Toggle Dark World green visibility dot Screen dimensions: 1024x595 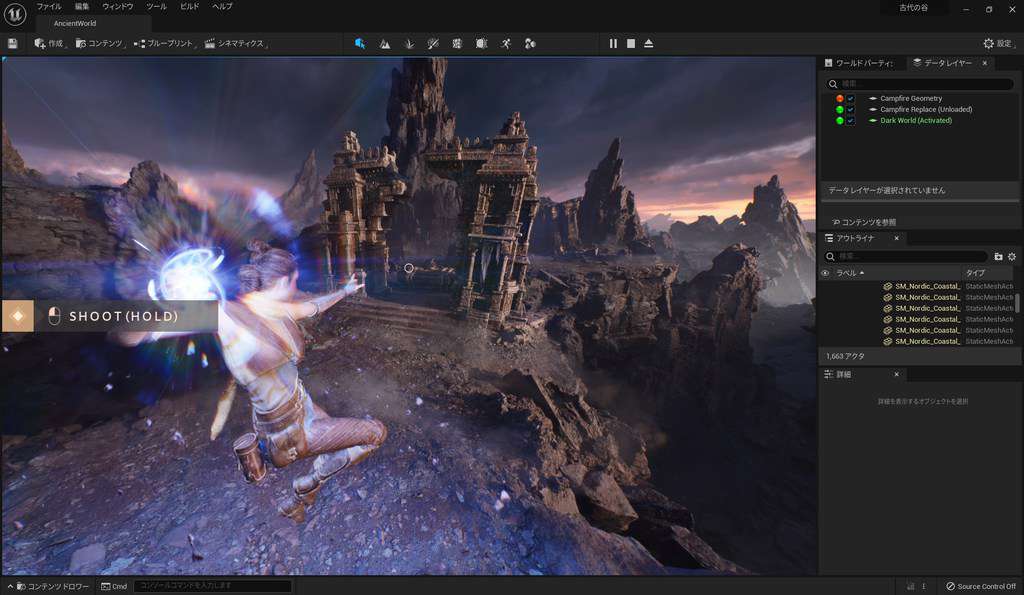[x=840, y=121]
